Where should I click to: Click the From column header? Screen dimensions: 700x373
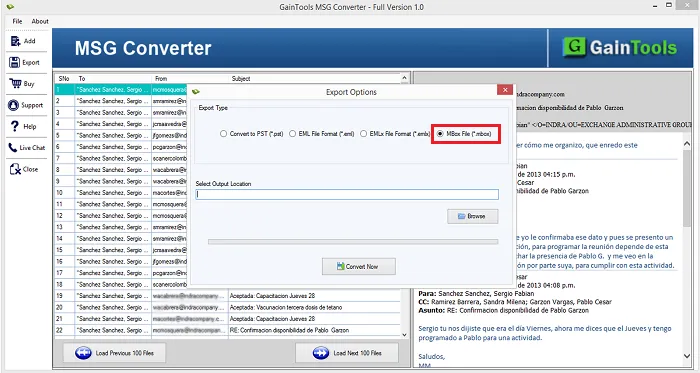[x=190, y=79]
